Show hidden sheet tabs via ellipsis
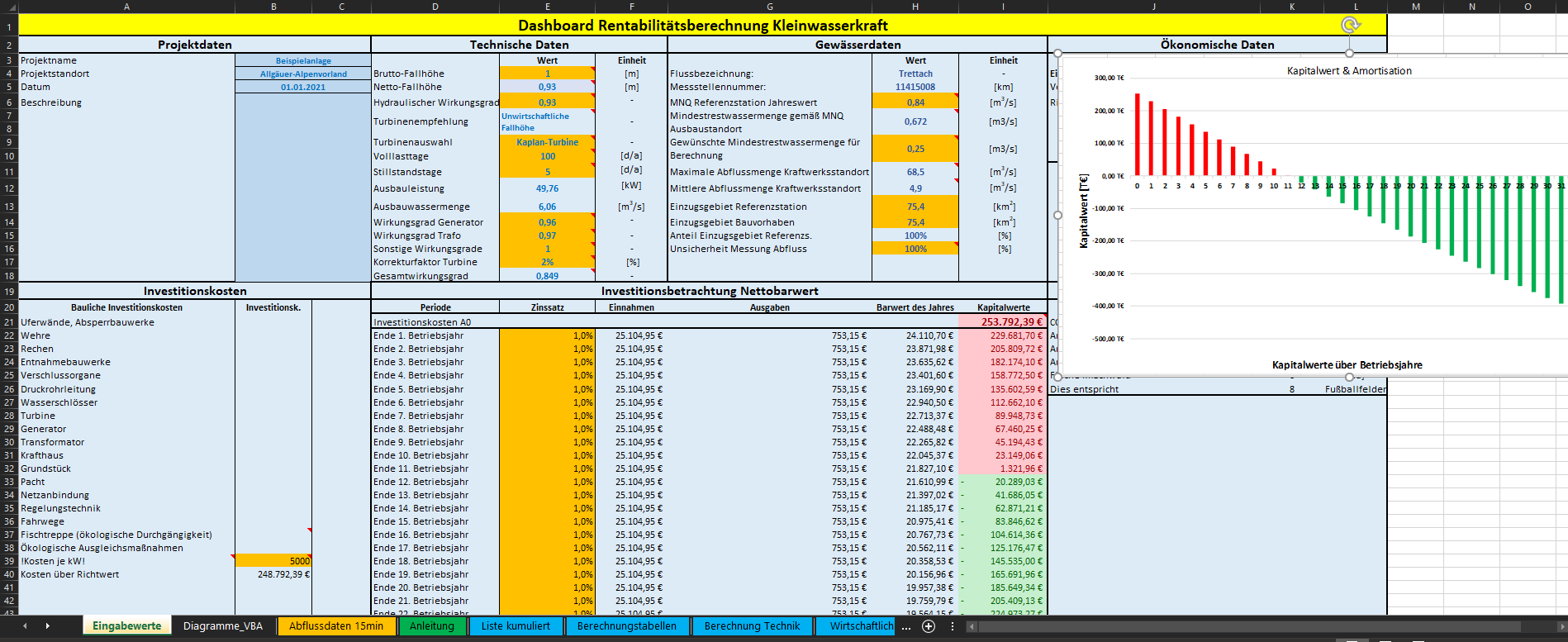Image resolution: width=1568 pixels, height=642 pixels. click(x=906, y=626)
